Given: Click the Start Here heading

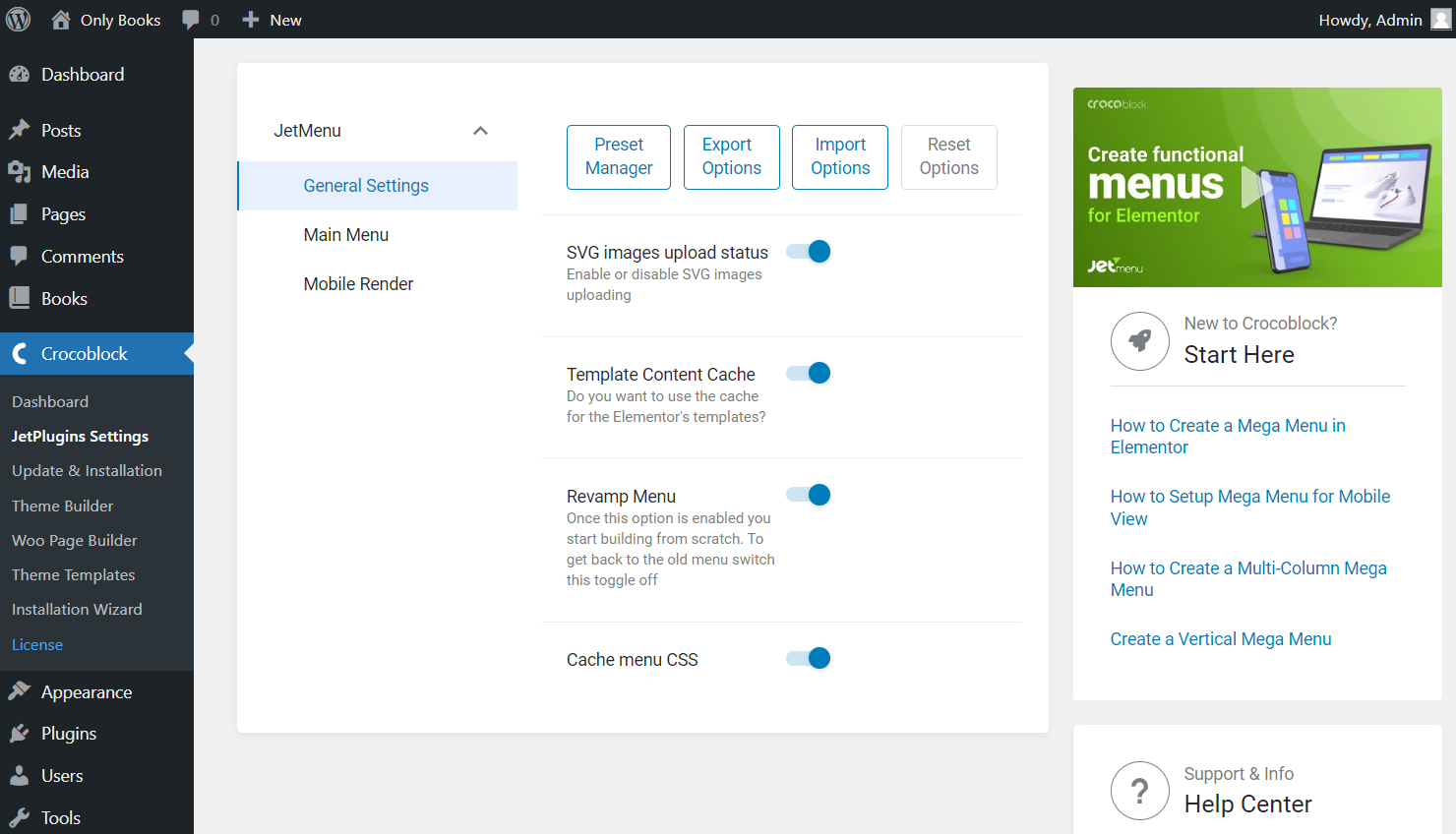Looking at the screenshot, I should (1240, 355).
